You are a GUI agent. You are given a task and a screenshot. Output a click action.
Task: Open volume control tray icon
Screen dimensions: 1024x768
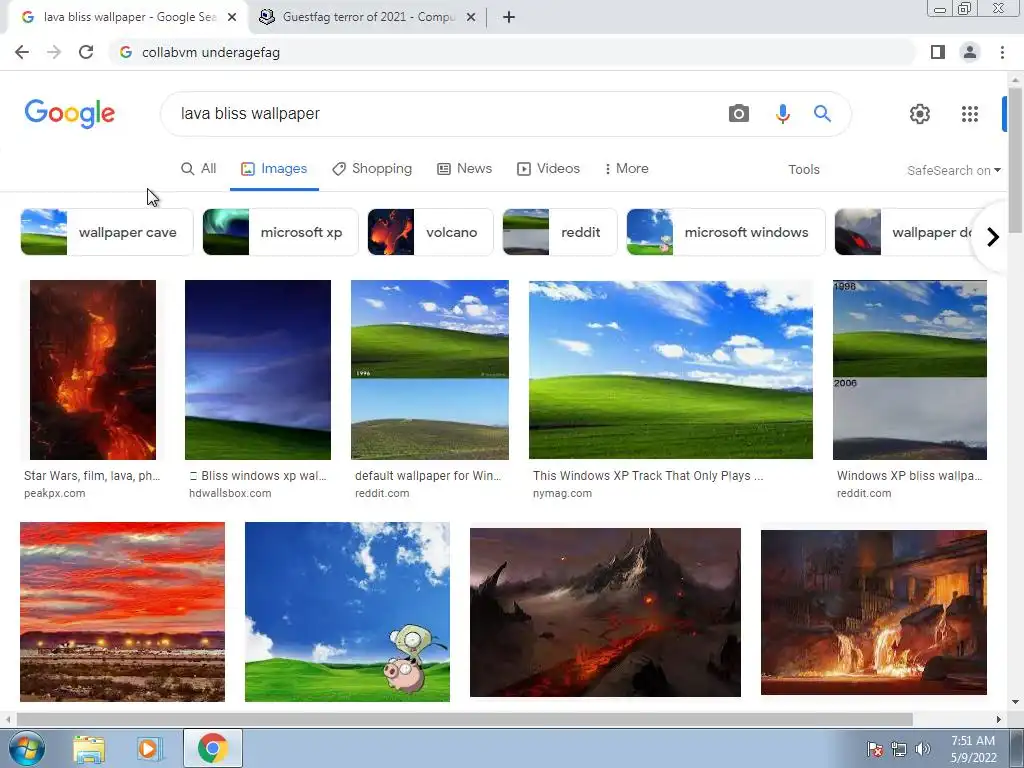coord(923,749)
